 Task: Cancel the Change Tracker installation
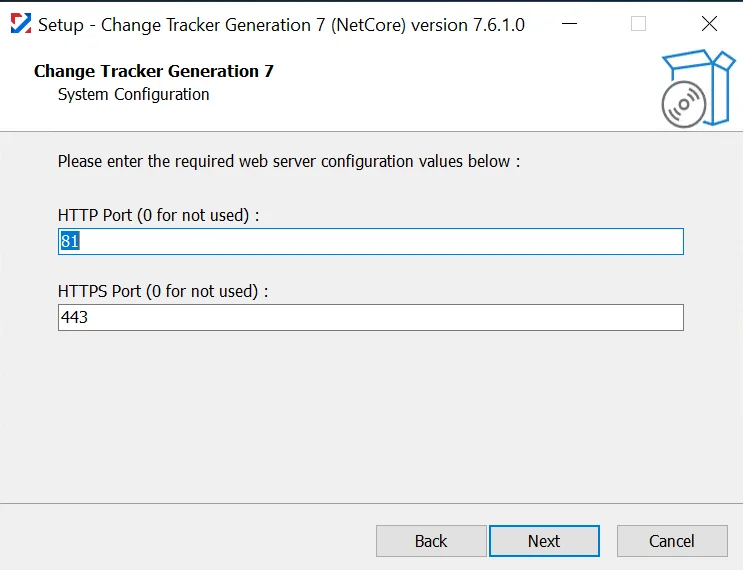coord(672,541)
